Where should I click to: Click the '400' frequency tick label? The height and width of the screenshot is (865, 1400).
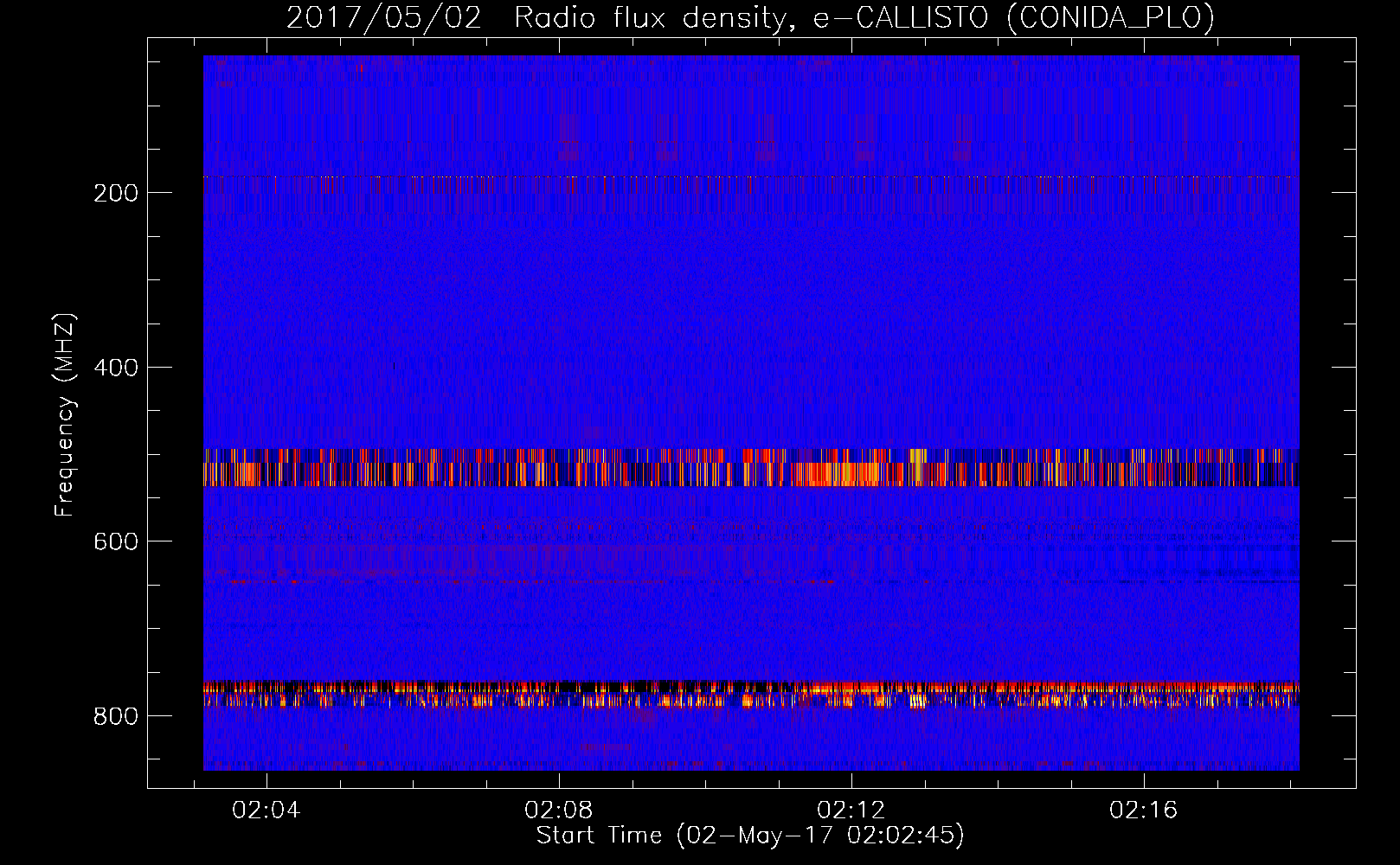pyautogui.click(x=116, y=368)
